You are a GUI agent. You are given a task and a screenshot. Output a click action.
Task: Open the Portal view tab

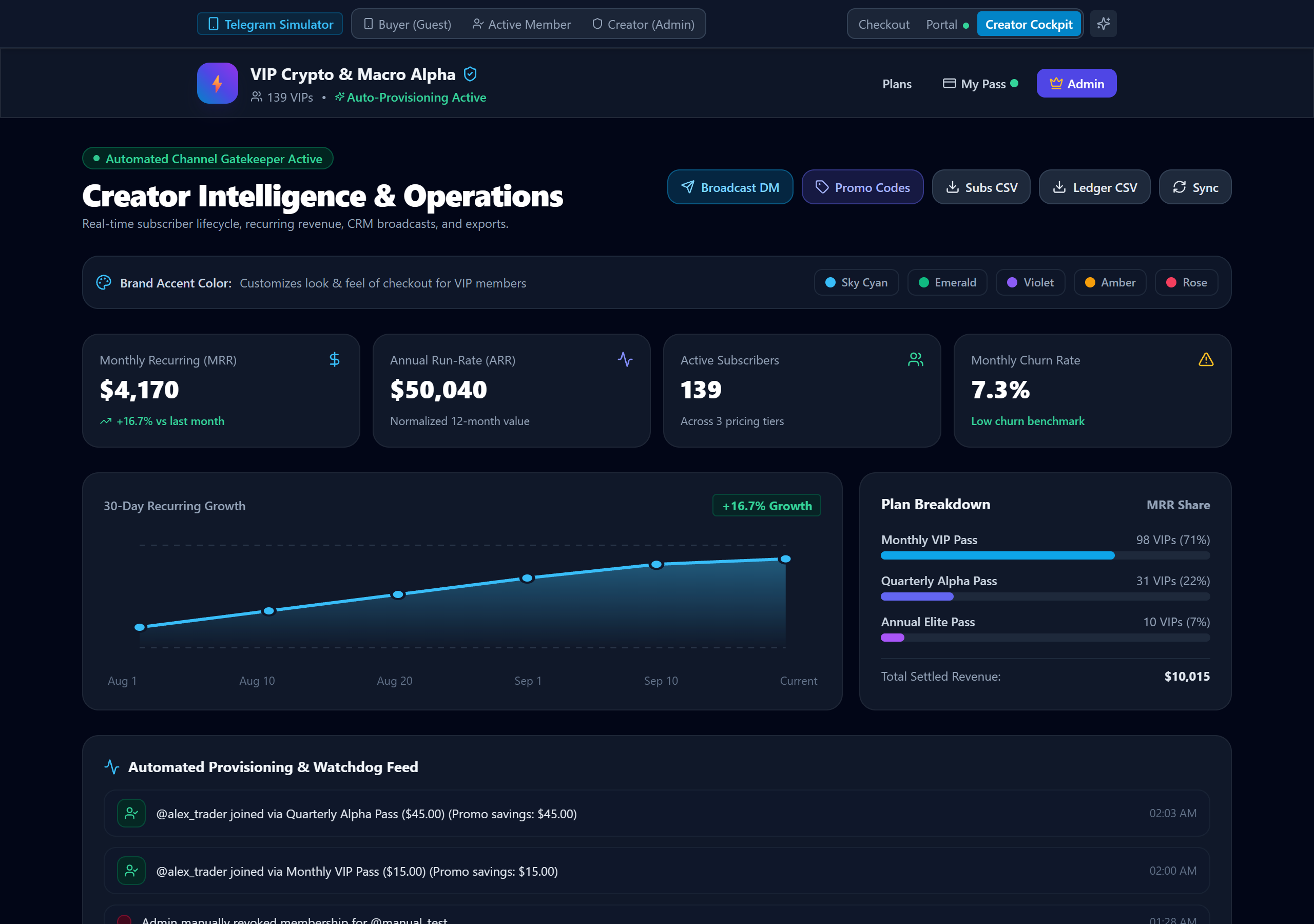(x=947, y=24)
